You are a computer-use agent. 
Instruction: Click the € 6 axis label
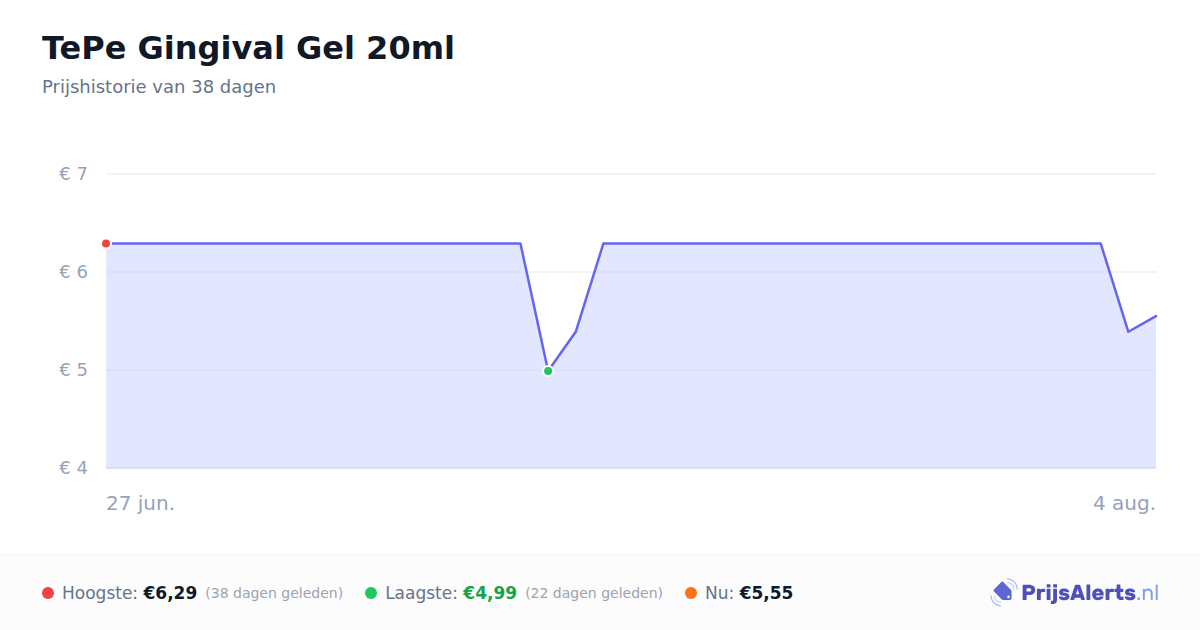click(74, 272)
